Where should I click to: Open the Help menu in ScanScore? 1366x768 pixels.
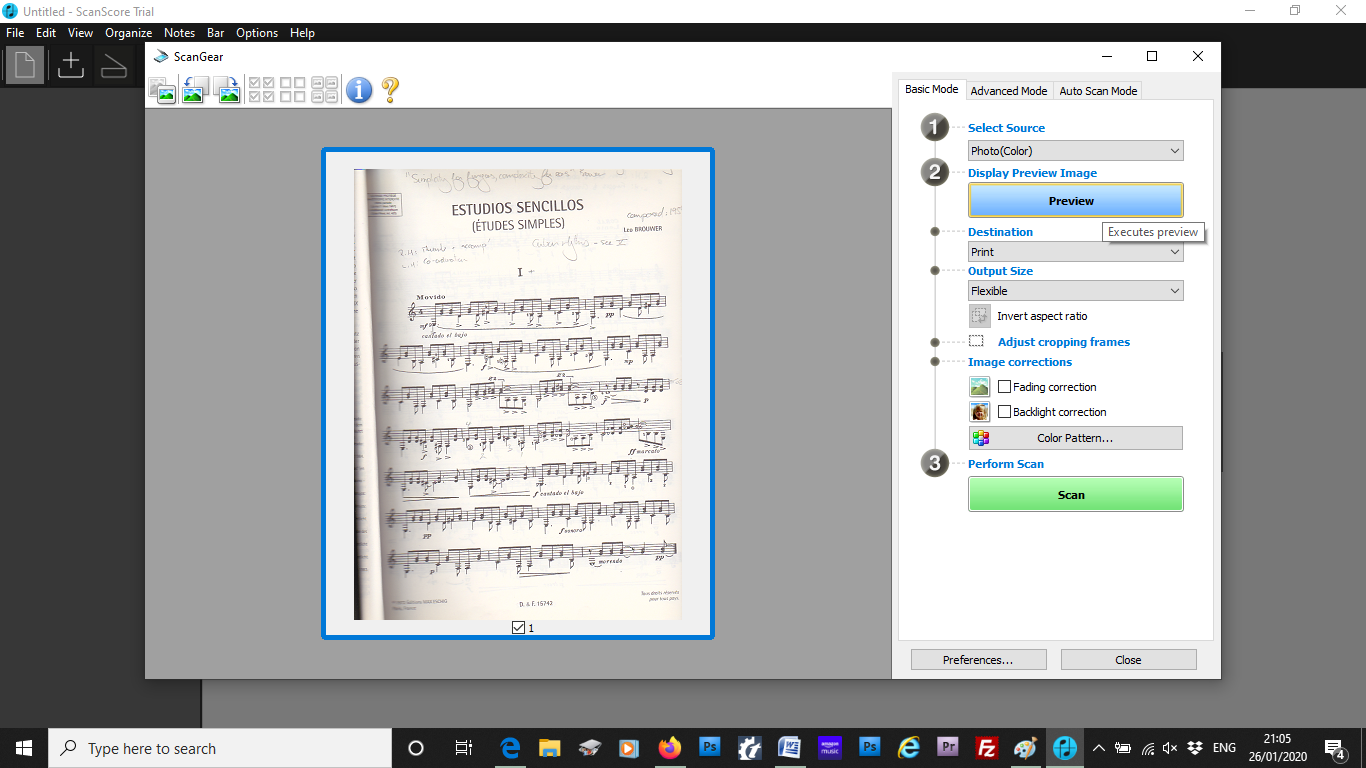[302, 33]
